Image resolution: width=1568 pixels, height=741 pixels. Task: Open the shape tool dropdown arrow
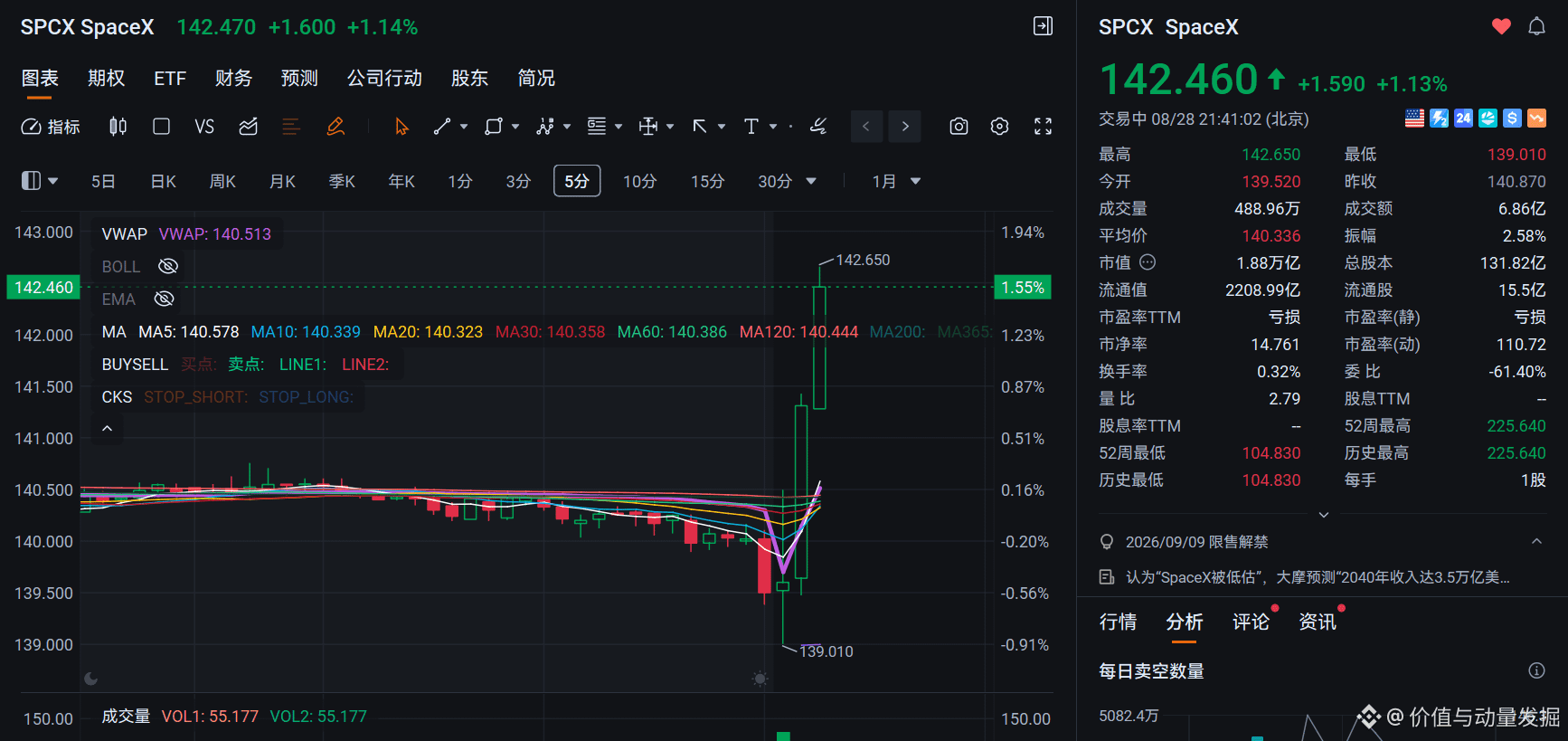click(x=515, y=127)
